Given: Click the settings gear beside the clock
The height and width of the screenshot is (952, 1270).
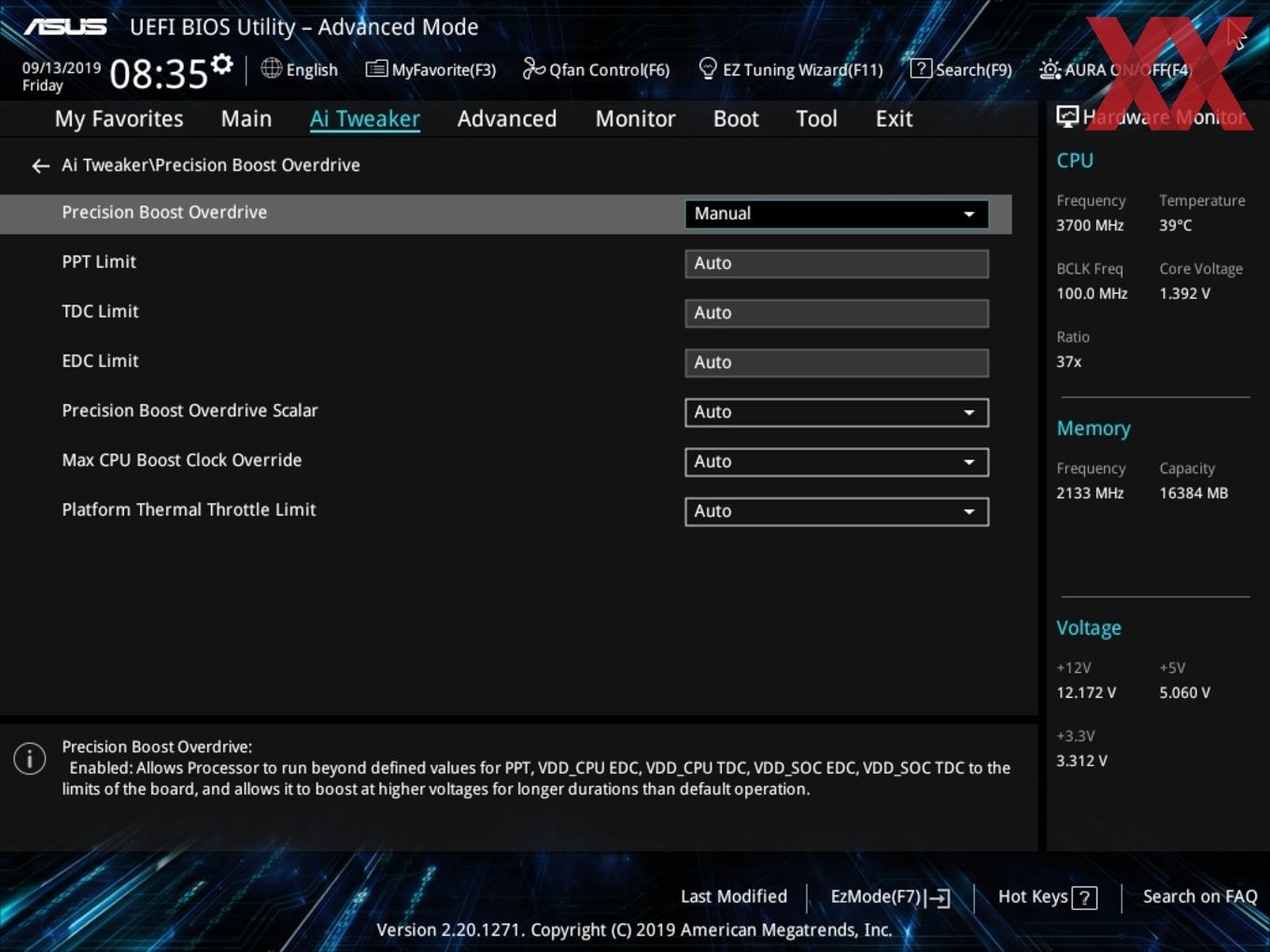Looking at the screenshot, I should point(222,63).
